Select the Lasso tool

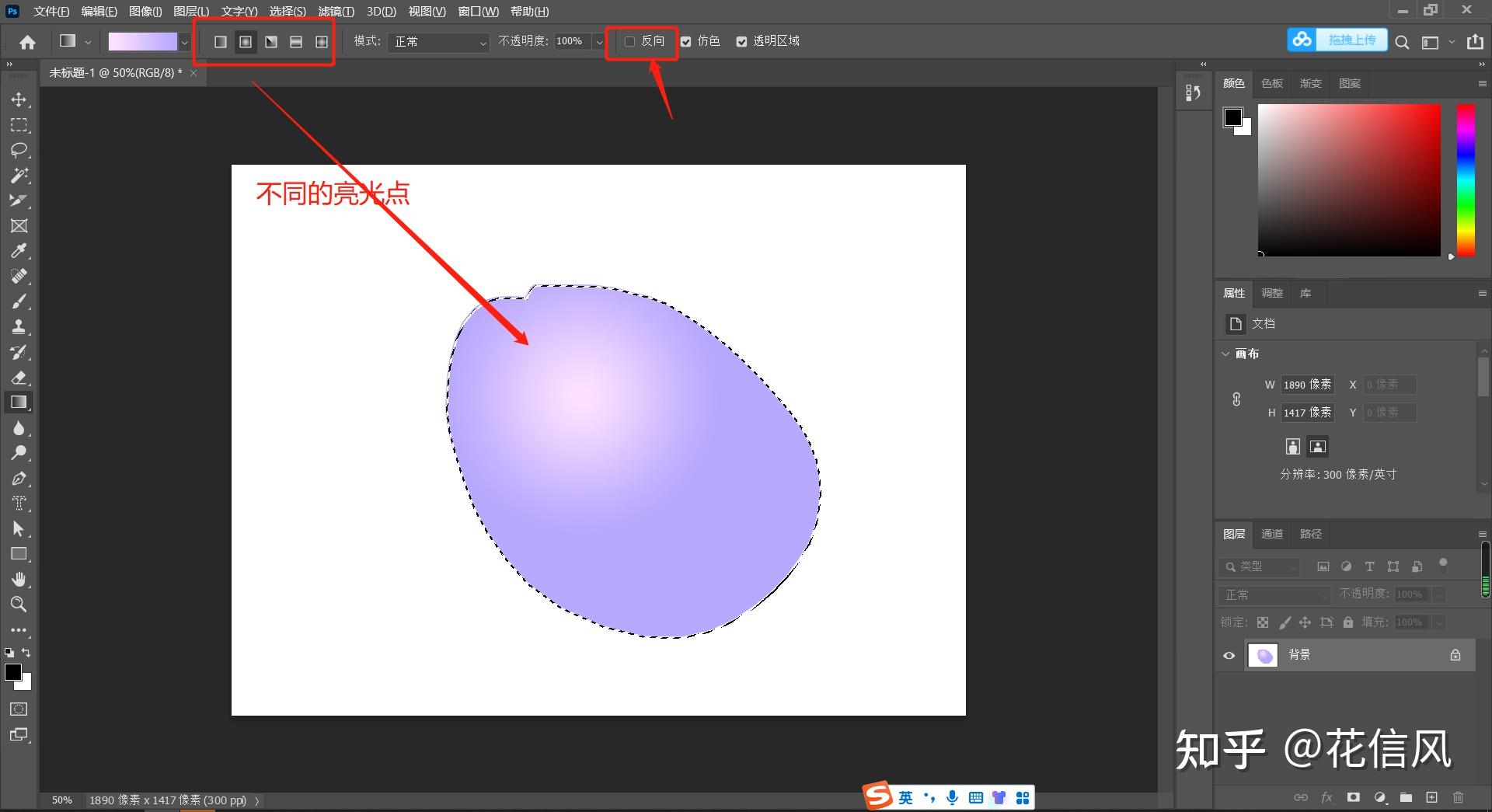coord(19,150)
